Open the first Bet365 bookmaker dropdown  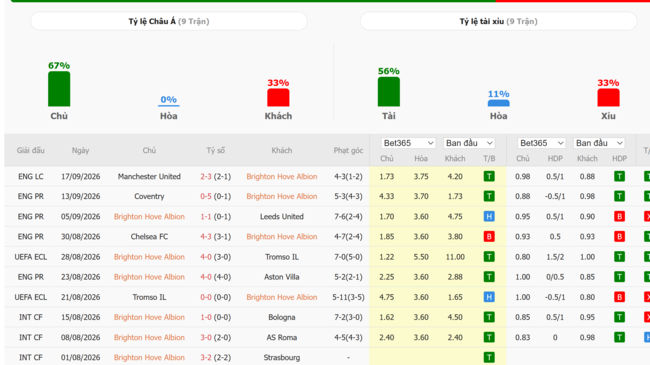pyautogui.click(x=408, y=143)
